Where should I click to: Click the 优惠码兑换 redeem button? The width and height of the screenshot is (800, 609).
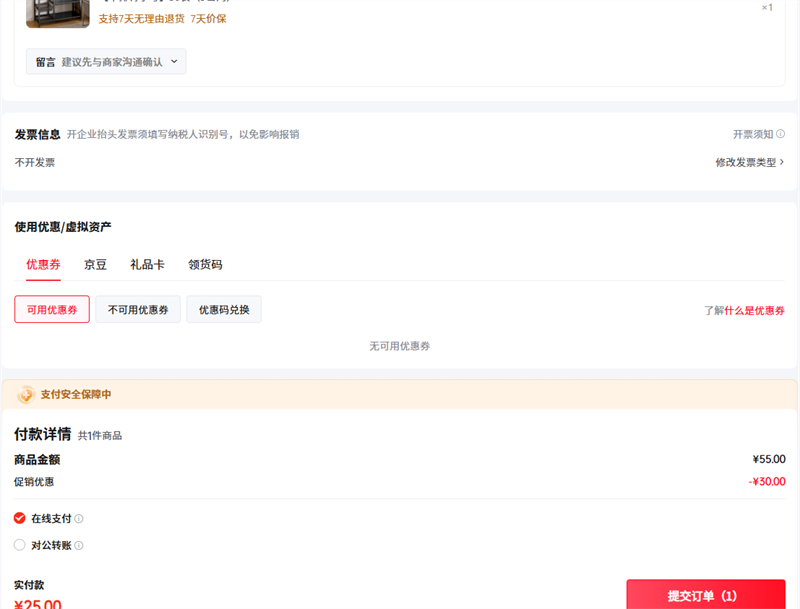[x=224, y=310]
